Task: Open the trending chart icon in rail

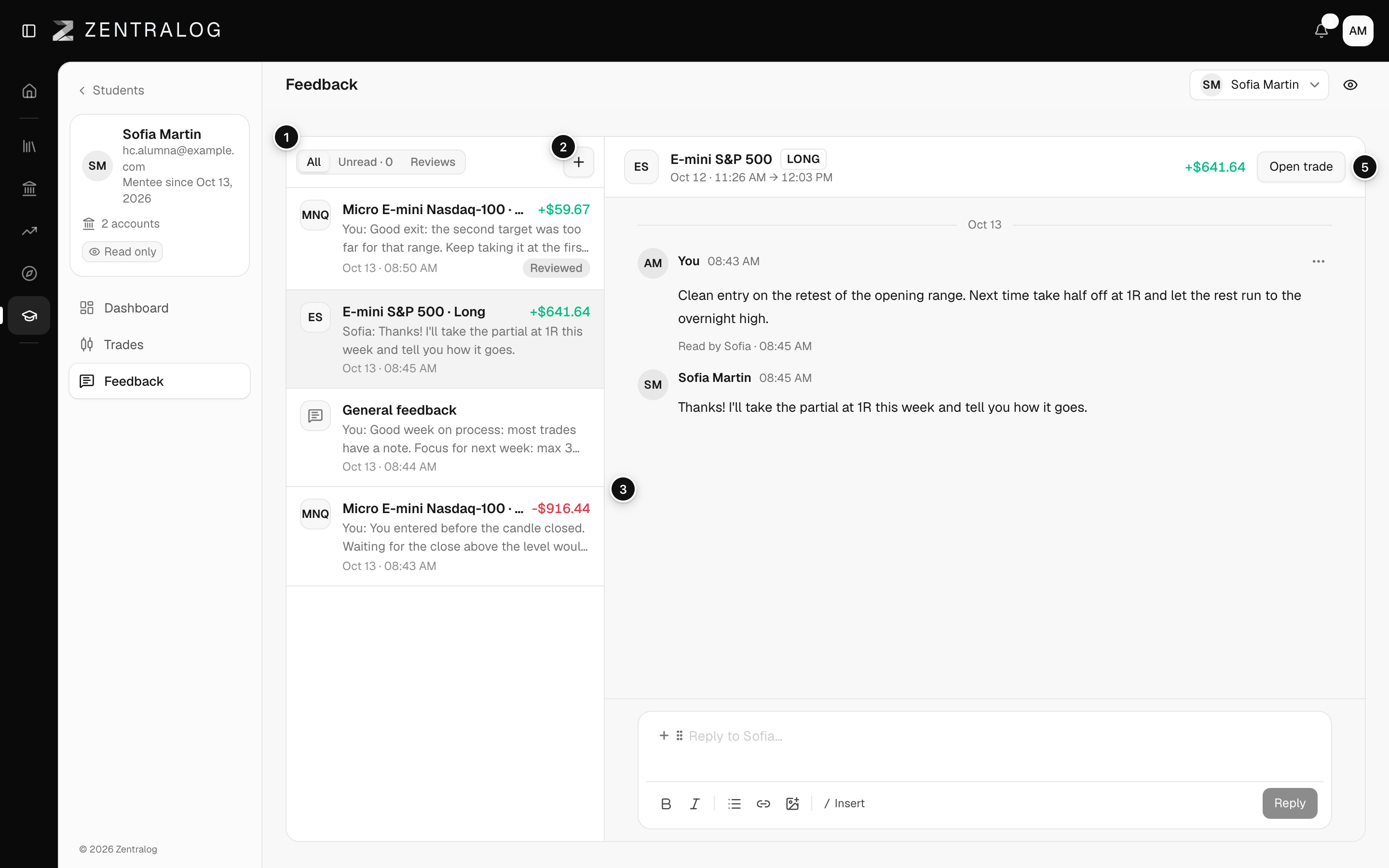Action: click(29, 231)
